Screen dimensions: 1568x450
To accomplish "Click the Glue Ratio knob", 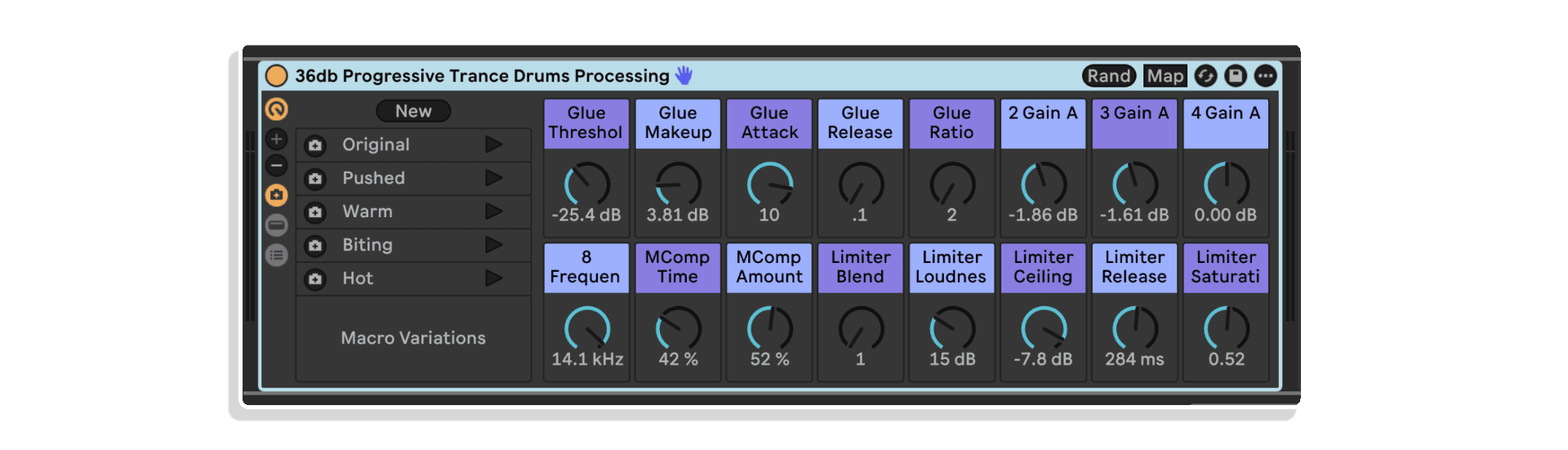I will point(953,184).
